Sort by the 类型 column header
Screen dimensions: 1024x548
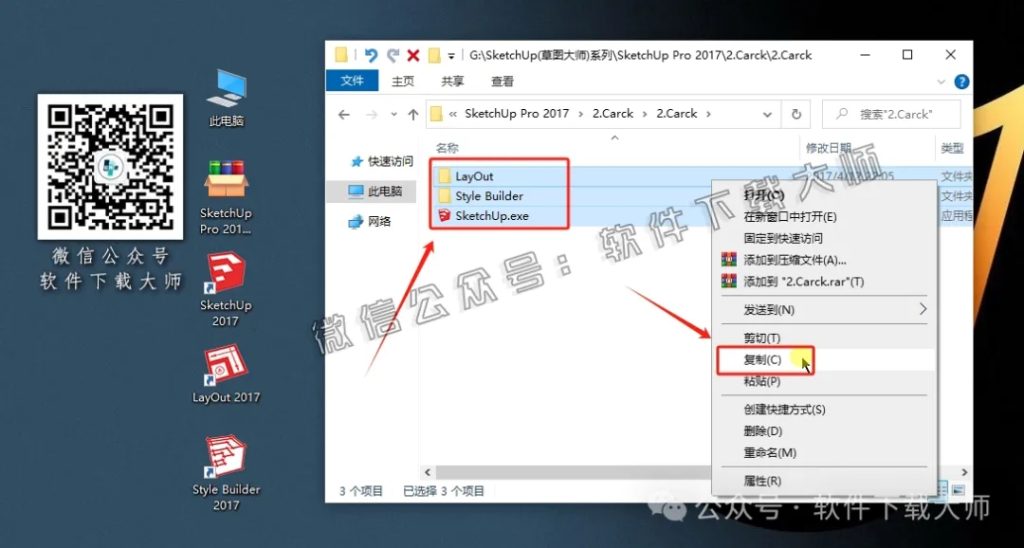click(952, 148)
